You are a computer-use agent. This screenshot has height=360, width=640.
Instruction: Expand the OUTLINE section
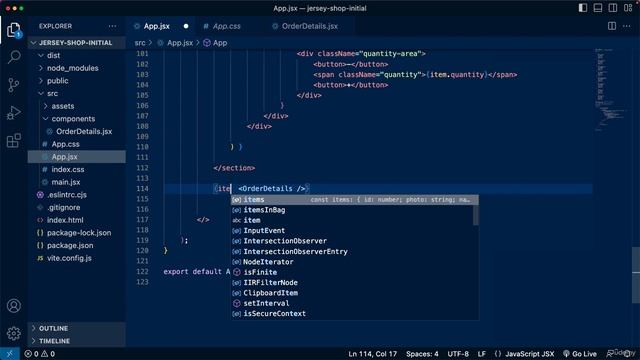[x=77, y=328]
